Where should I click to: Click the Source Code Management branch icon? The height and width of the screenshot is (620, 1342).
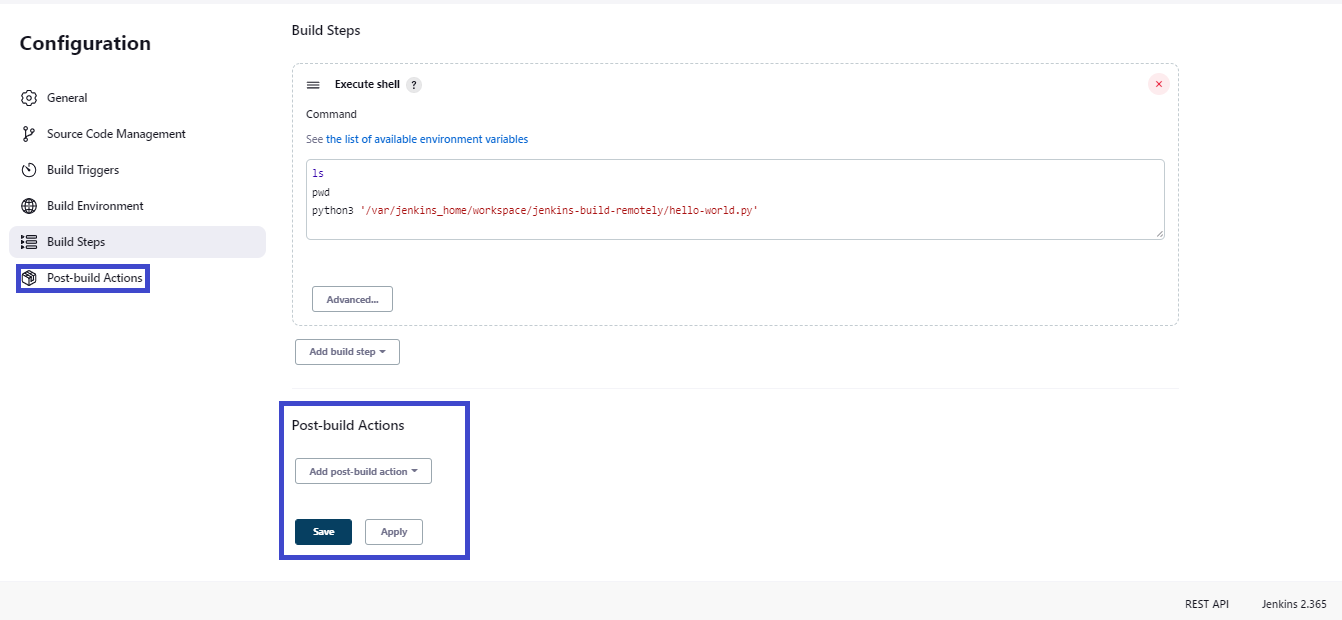click(29, 134)
